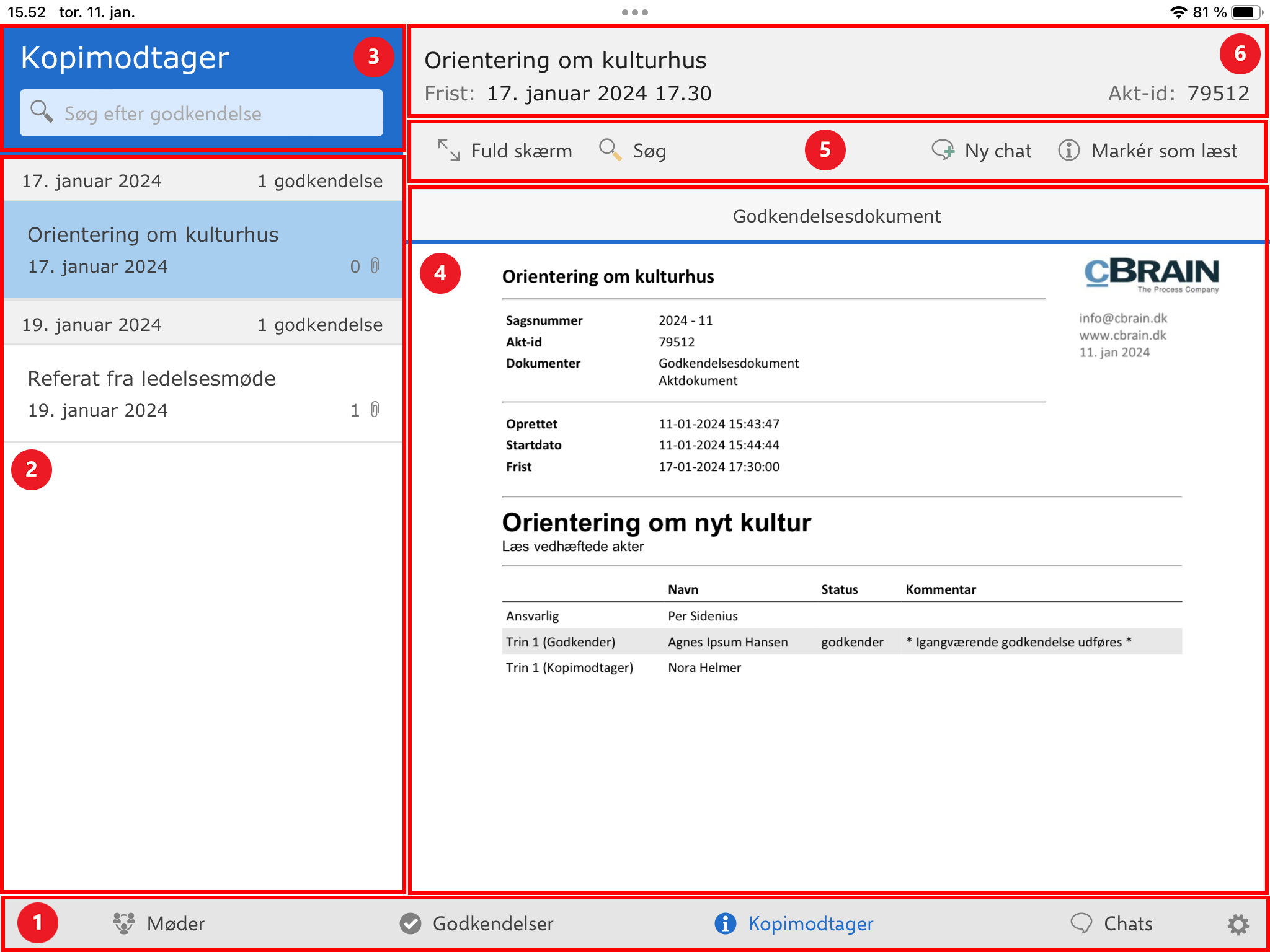Click the search magnifier icon in Kopimodtager header
Image resolution: width=1270 pixels, height=952 pixels.
42,112
